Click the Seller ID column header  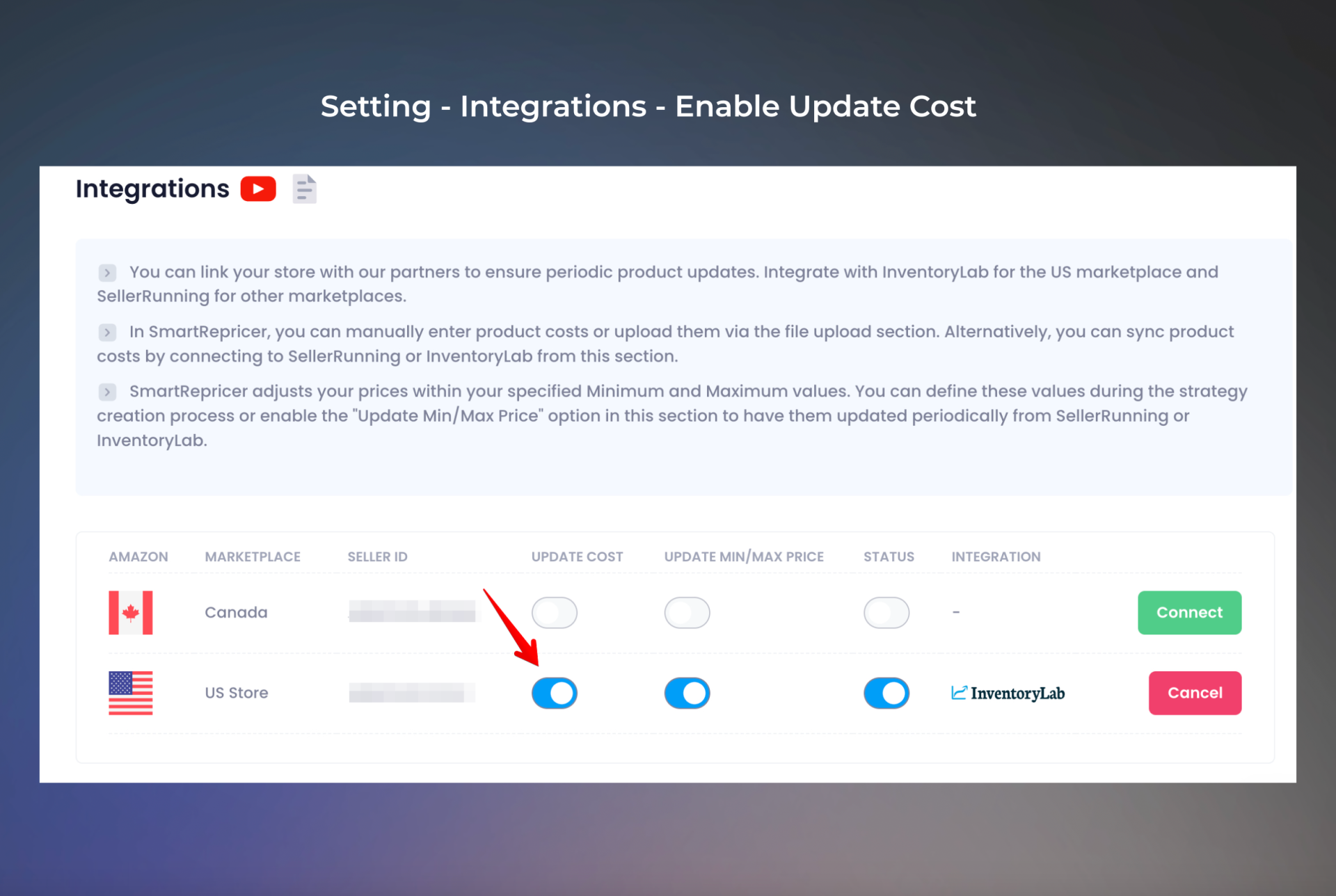[377, 557]
